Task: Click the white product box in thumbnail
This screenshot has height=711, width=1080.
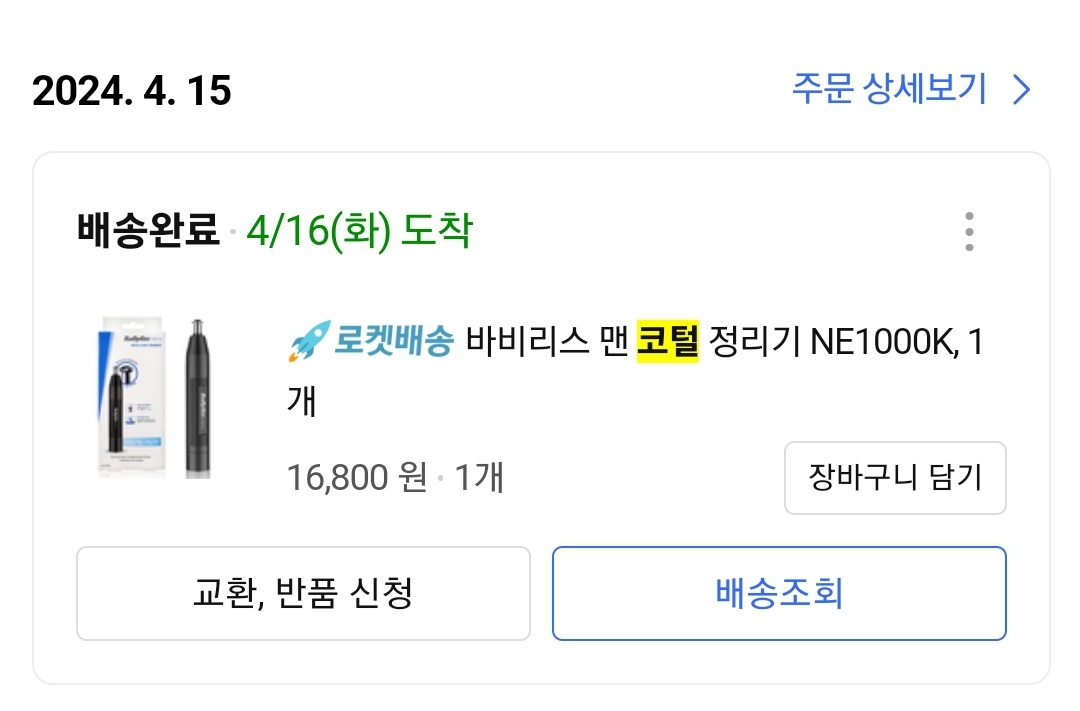Action: pyautogui.click(x=135, y=398)
